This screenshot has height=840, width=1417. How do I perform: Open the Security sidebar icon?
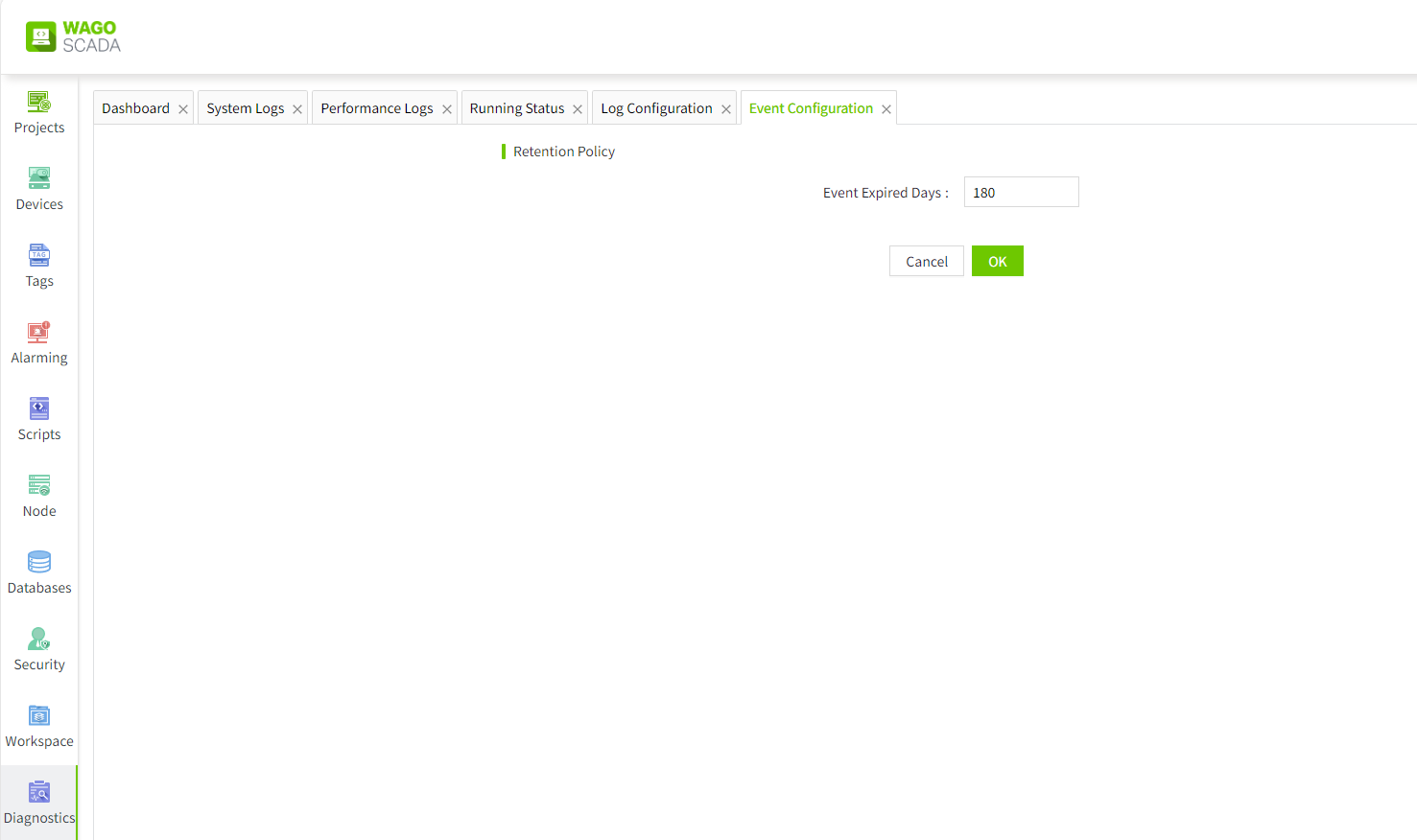[x=39, y=639]
